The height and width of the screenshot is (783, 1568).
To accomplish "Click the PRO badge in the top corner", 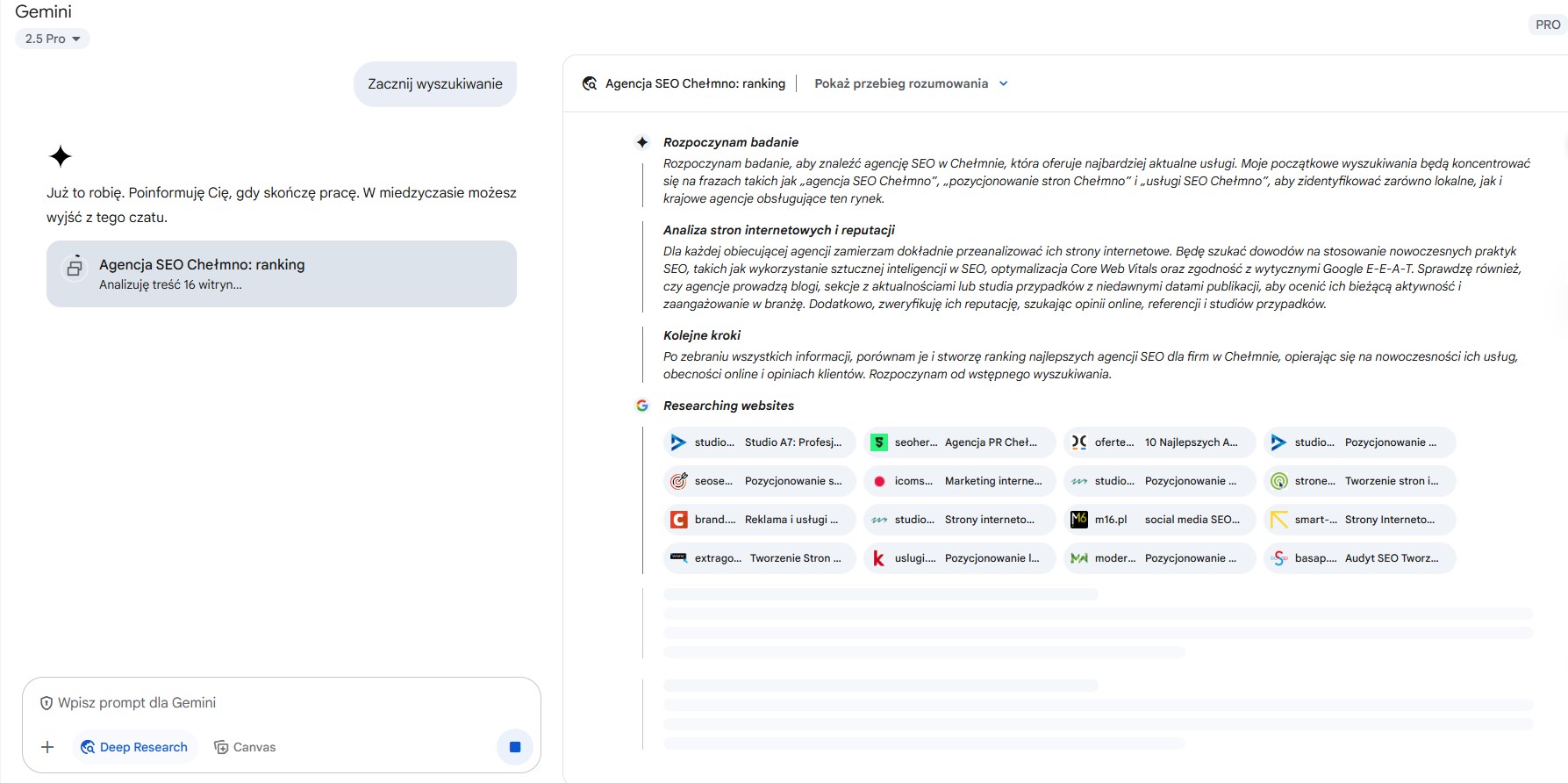I will [x=1548, y=25].
